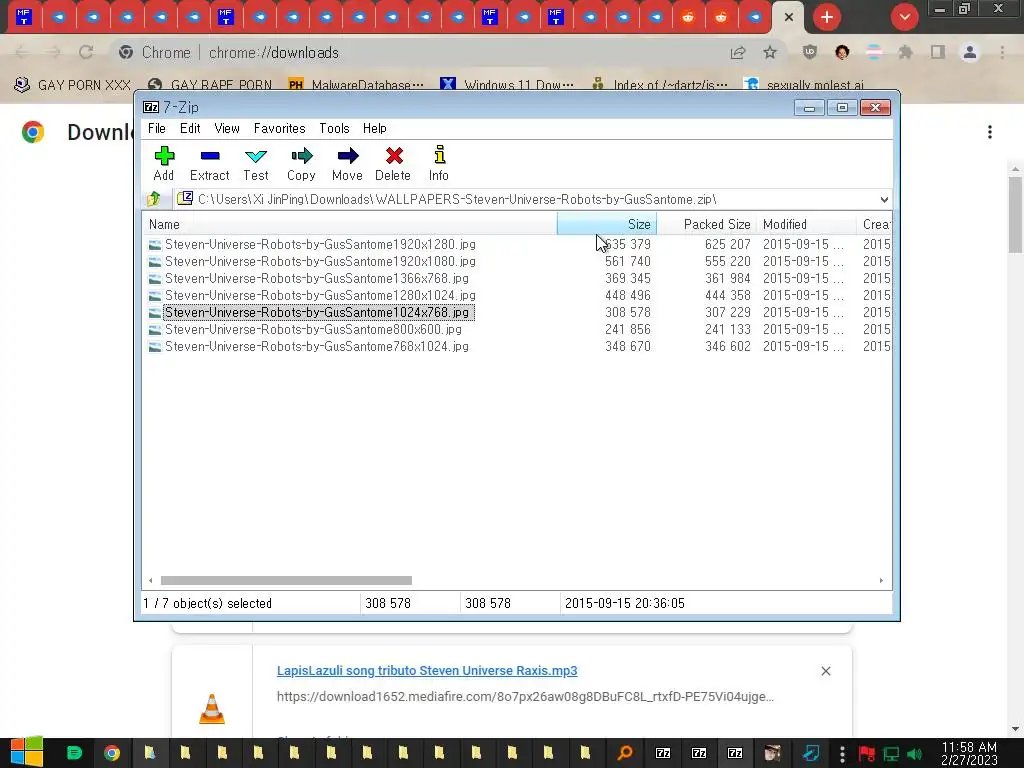This screenshot has width=1024, height=768.
Task: Click status text '1 / 7 object(s) selected'
Action: point(208,603)
